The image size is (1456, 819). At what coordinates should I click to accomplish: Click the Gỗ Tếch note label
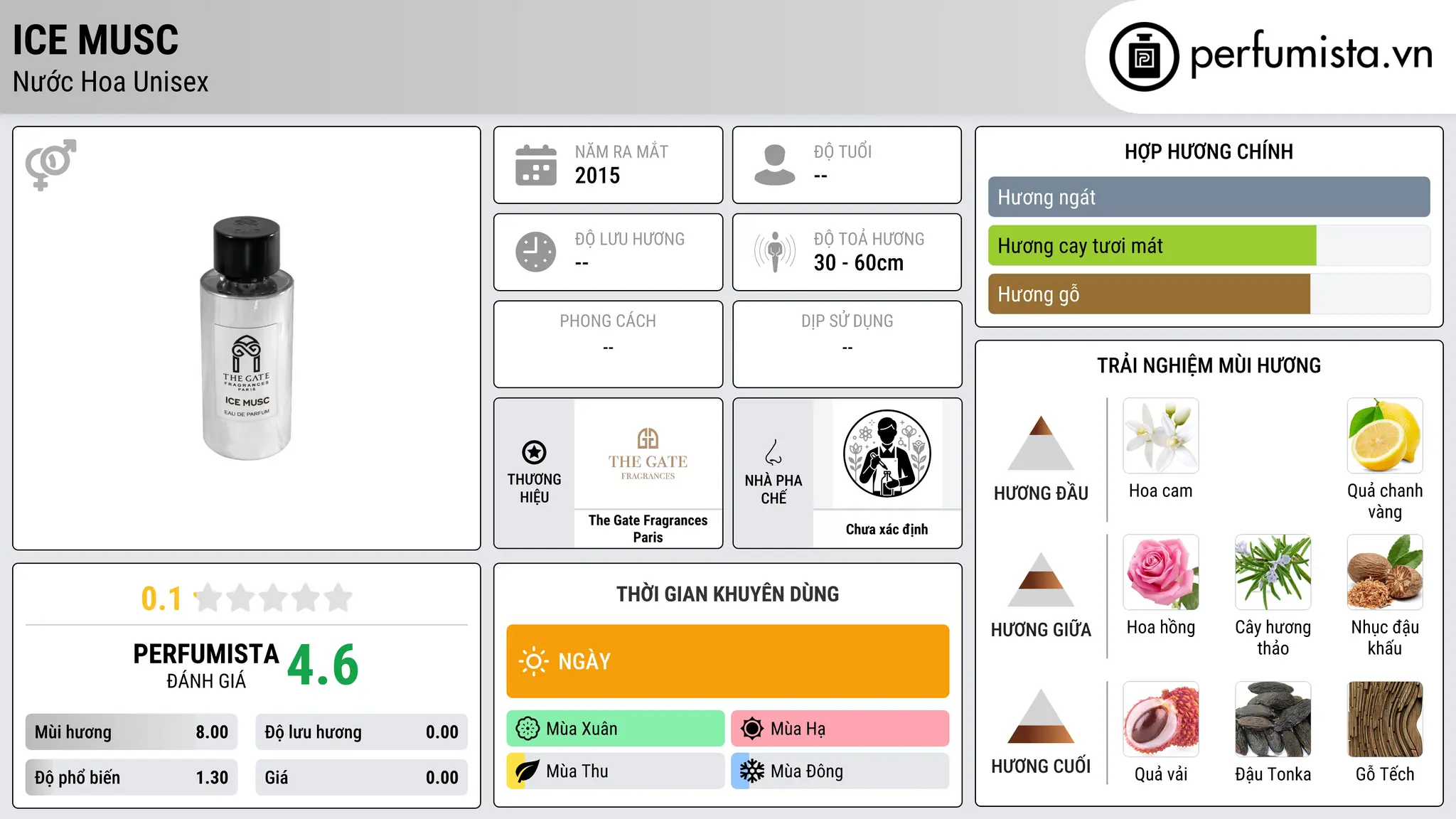click(x=1385, y=774)
